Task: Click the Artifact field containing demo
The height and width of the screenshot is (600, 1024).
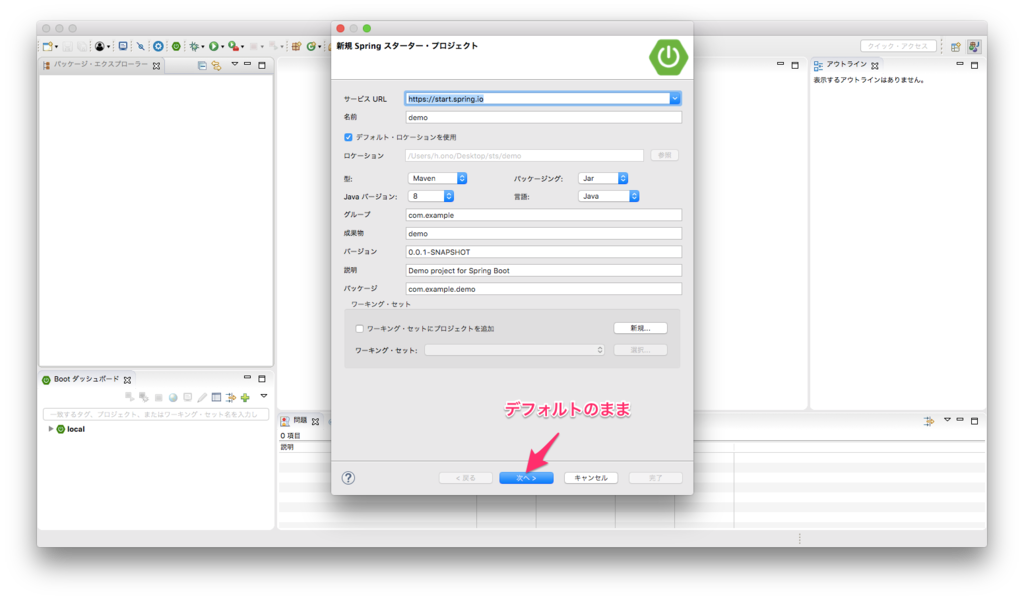Action: 543,234
